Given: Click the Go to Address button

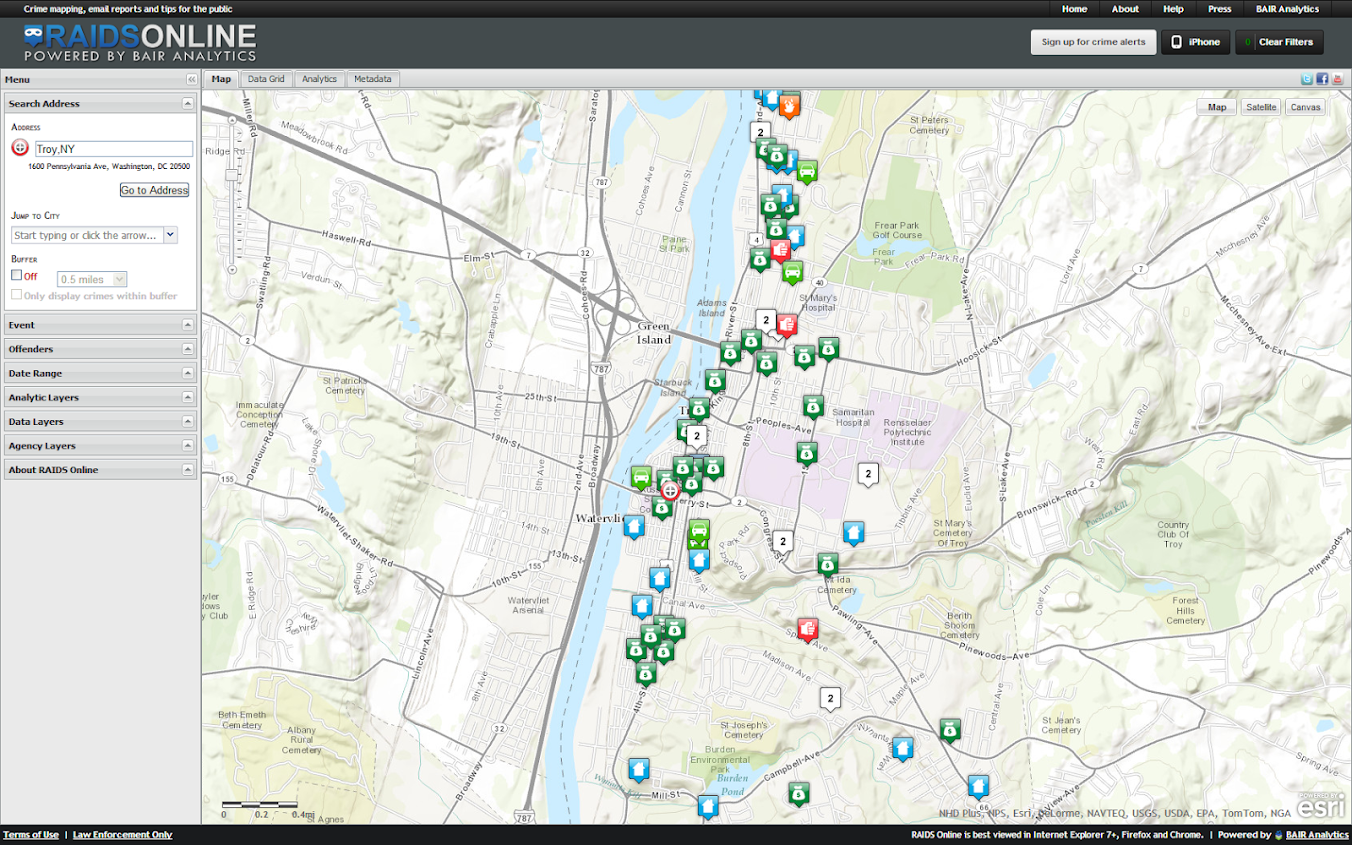Looking at the screenshot, I should [154, 190].
